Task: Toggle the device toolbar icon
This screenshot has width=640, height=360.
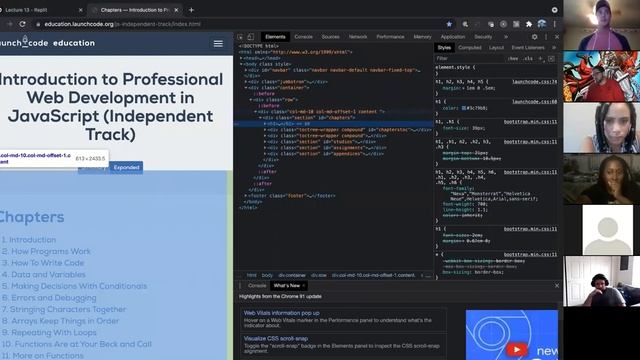Action: (x=251, y=37)
